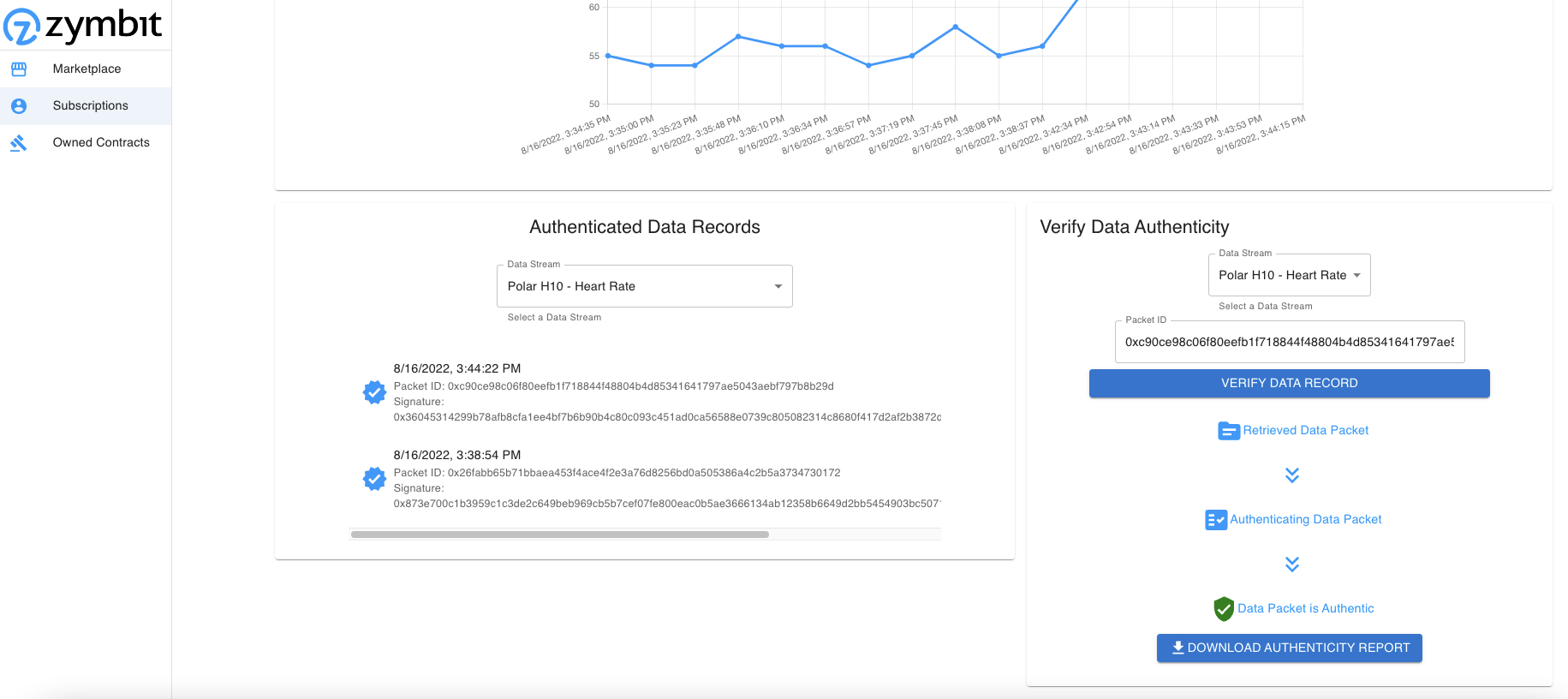Click chart data point at 3:38:08 PM peak

956,27
